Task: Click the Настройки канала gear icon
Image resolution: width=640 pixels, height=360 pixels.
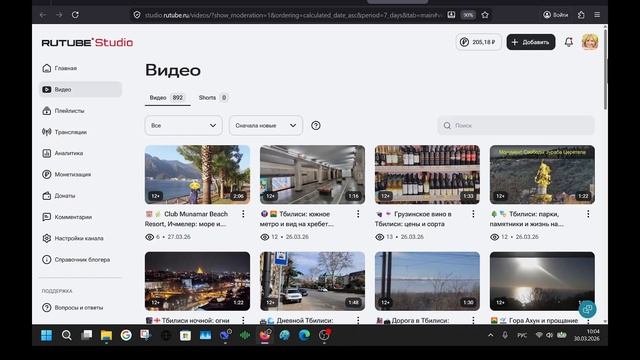Action: (x=47, y=238)
